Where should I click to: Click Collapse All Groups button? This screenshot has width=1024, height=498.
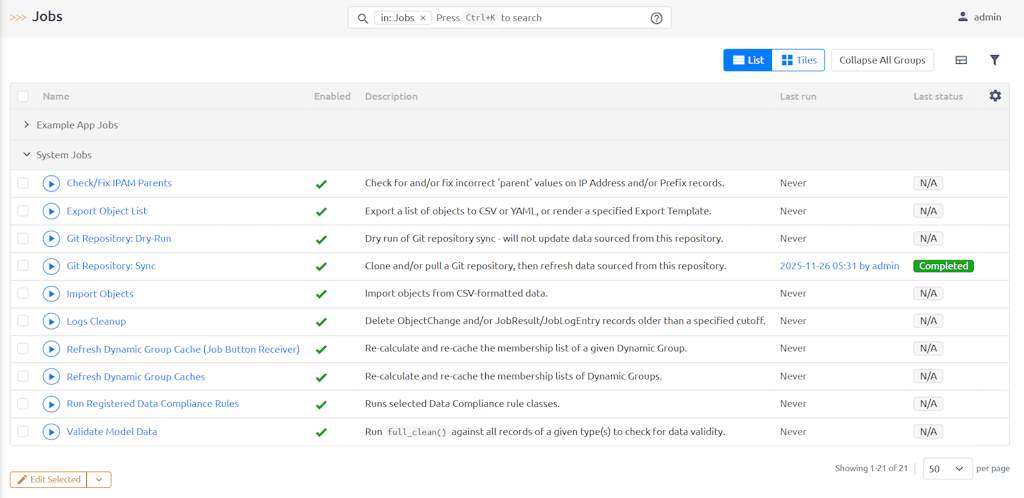click(x=882, y=60)
